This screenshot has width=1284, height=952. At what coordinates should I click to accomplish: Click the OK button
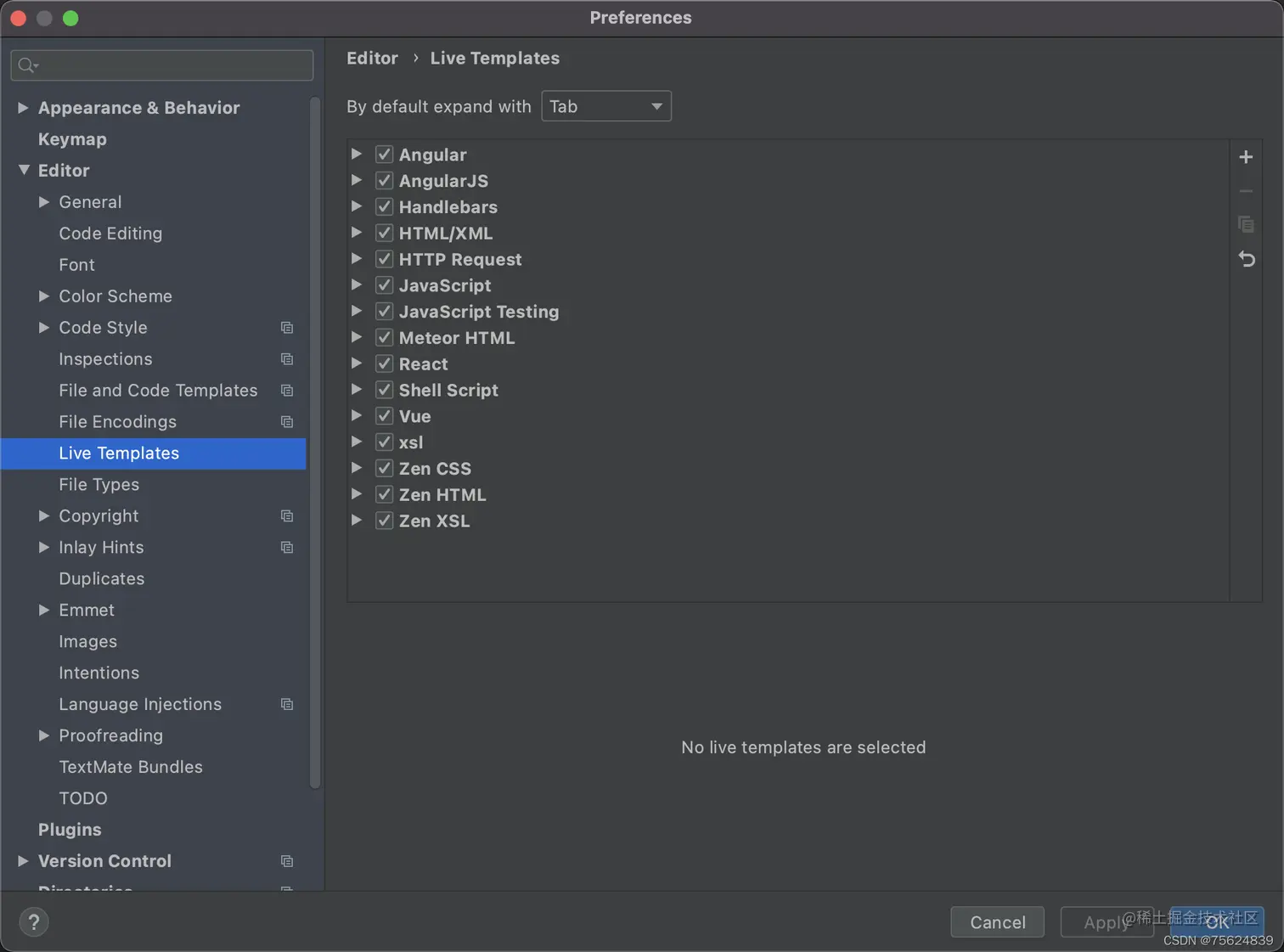pos(1217,922)
